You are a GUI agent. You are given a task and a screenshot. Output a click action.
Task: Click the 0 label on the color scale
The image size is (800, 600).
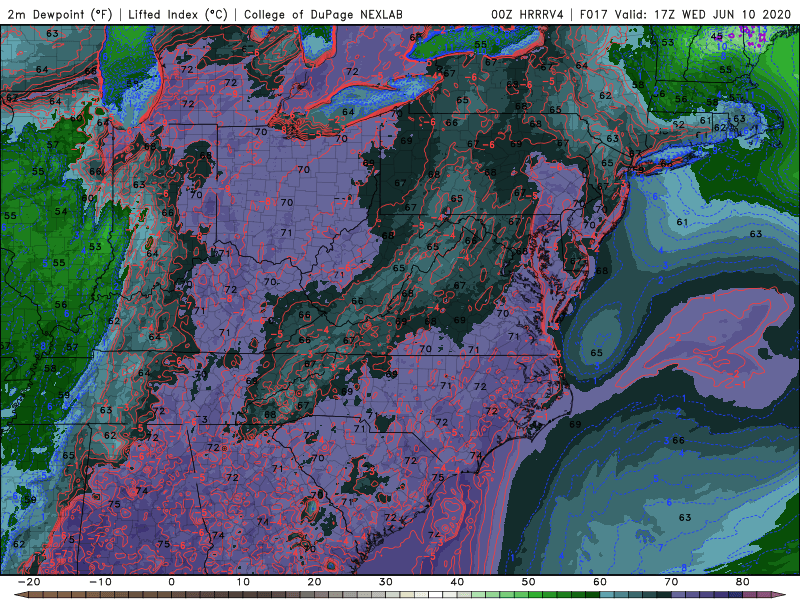pos(171,582)
